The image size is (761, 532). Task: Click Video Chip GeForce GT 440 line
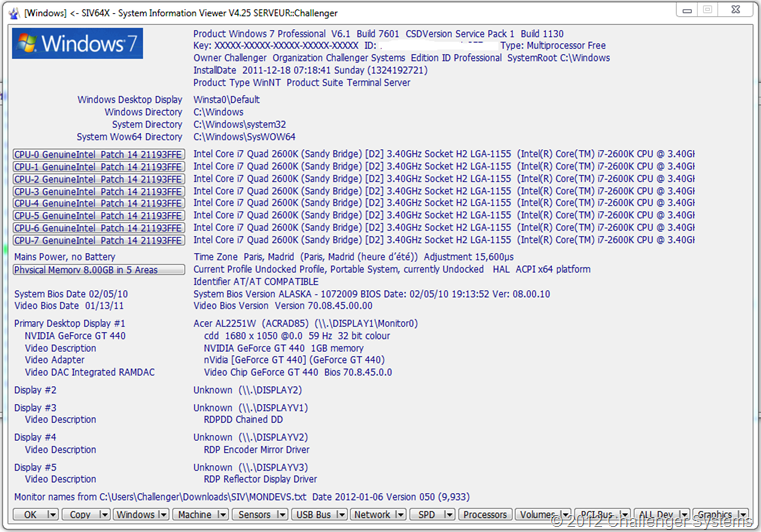[298, 372]
